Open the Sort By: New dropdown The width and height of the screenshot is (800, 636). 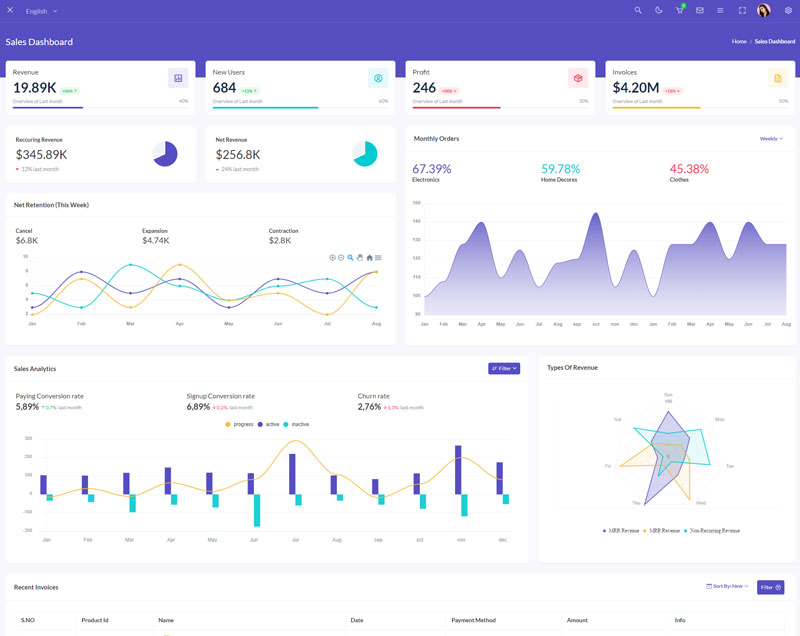pos(729,586)
